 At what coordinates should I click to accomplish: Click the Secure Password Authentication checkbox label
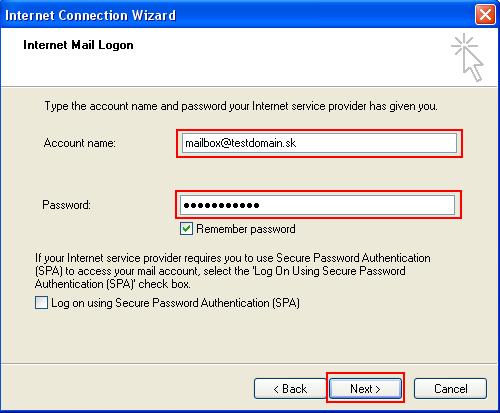point(175,303)
